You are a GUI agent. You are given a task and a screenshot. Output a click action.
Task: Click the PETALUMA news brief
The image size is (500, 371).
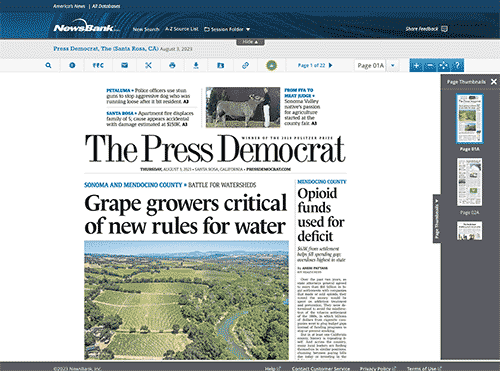pos(148,96)
